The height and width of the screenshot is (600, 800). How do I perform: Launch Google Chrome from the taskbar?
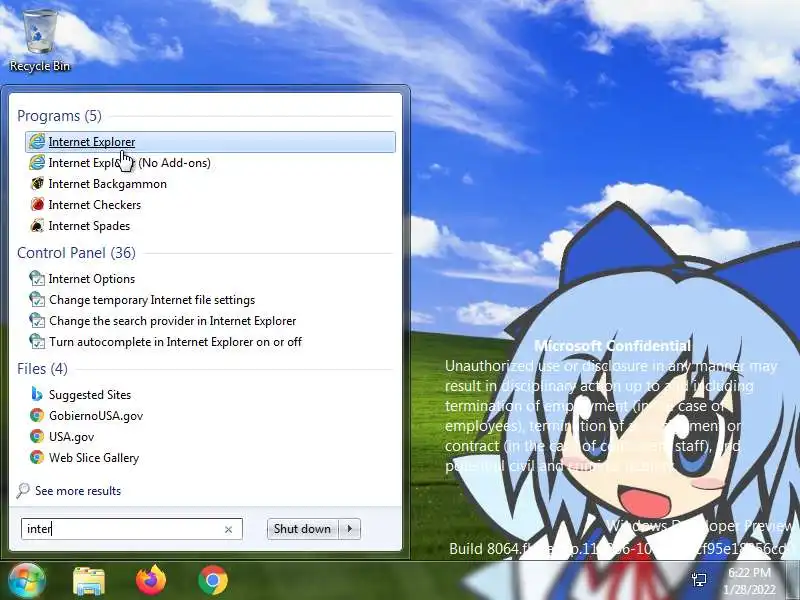(x=213, y=581)
